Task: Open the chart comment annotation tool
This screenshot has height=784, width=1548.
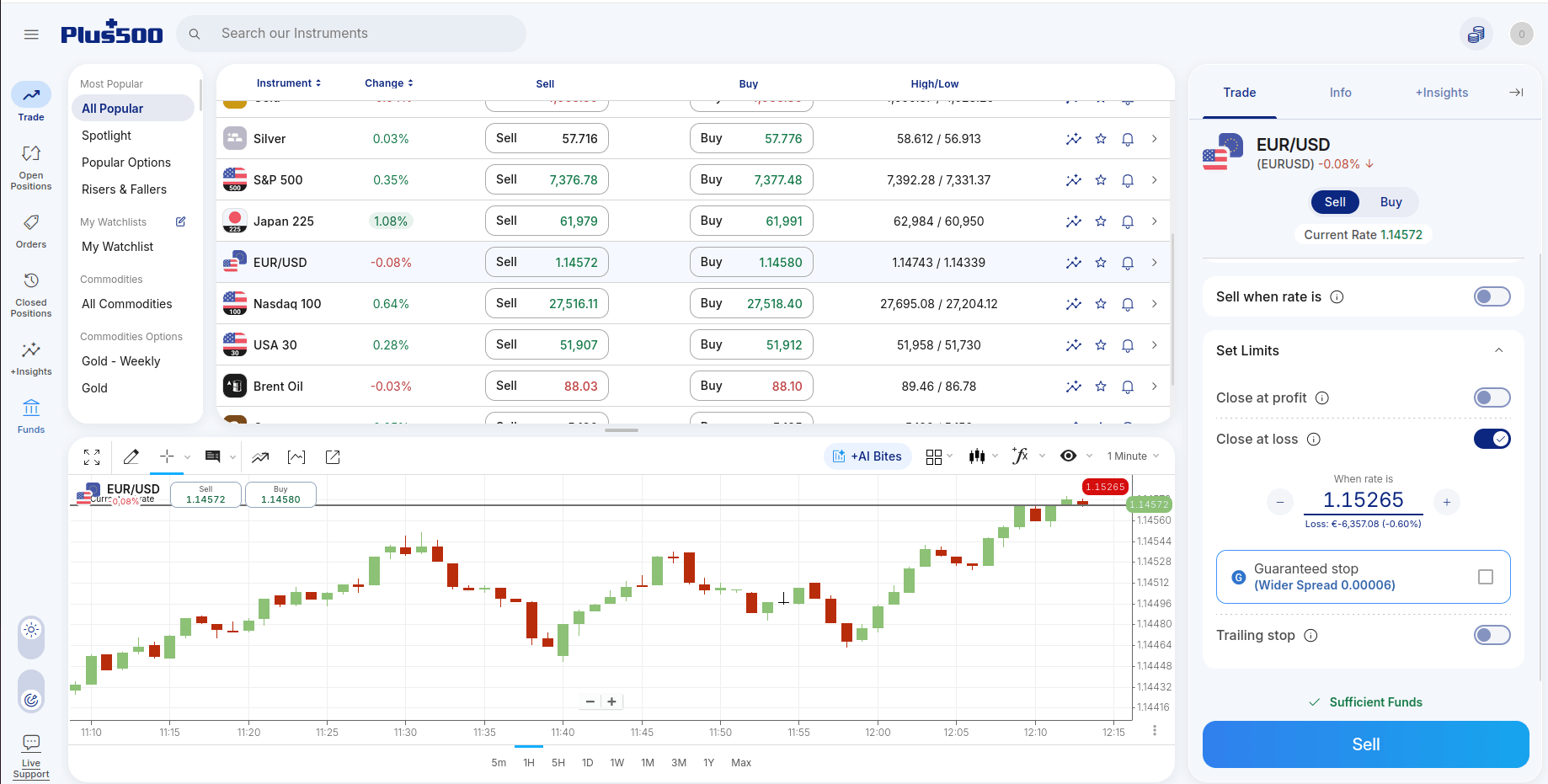Action: pos(213,456)
